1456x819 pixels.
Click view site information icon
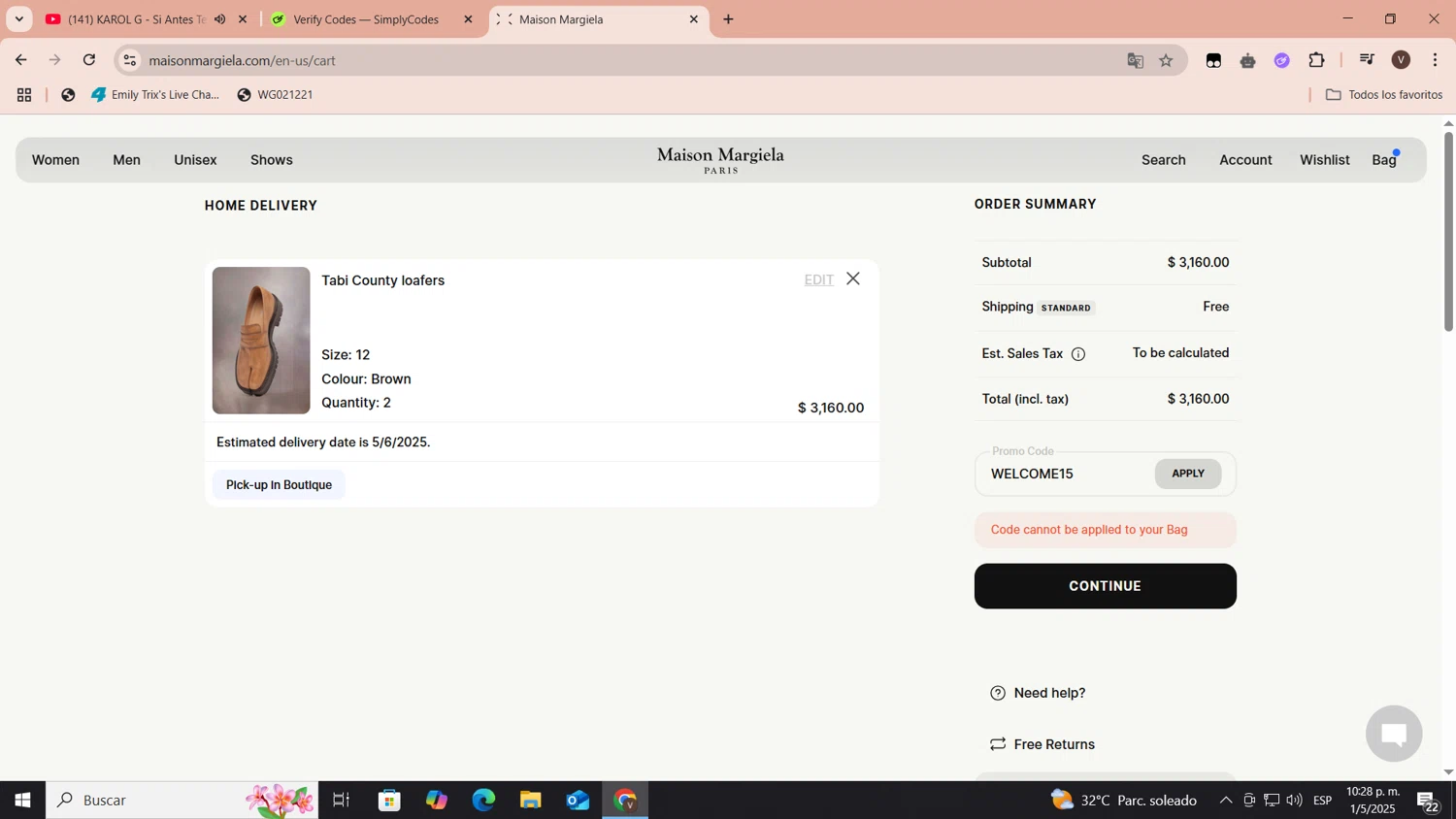click(x=130, y=60)
